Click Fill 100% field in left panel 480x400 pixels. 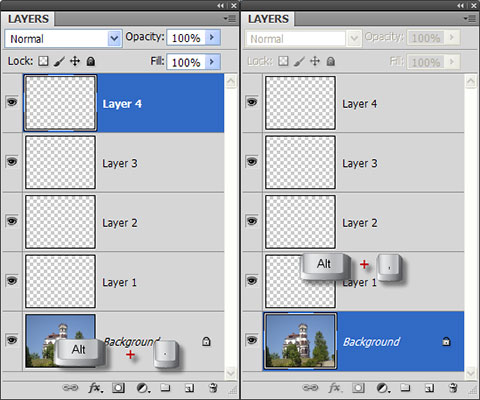pyautogui.click(x=186, y=62)
